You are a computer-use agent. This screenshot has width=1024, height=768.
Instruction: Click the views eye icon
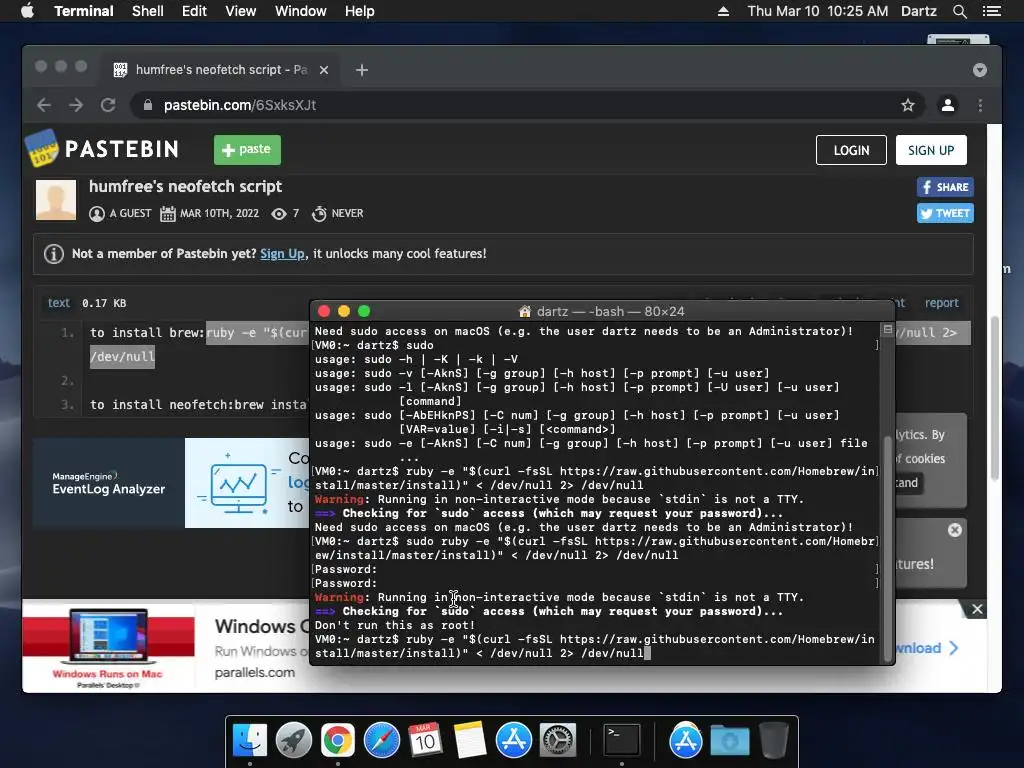tap(279, 214)
